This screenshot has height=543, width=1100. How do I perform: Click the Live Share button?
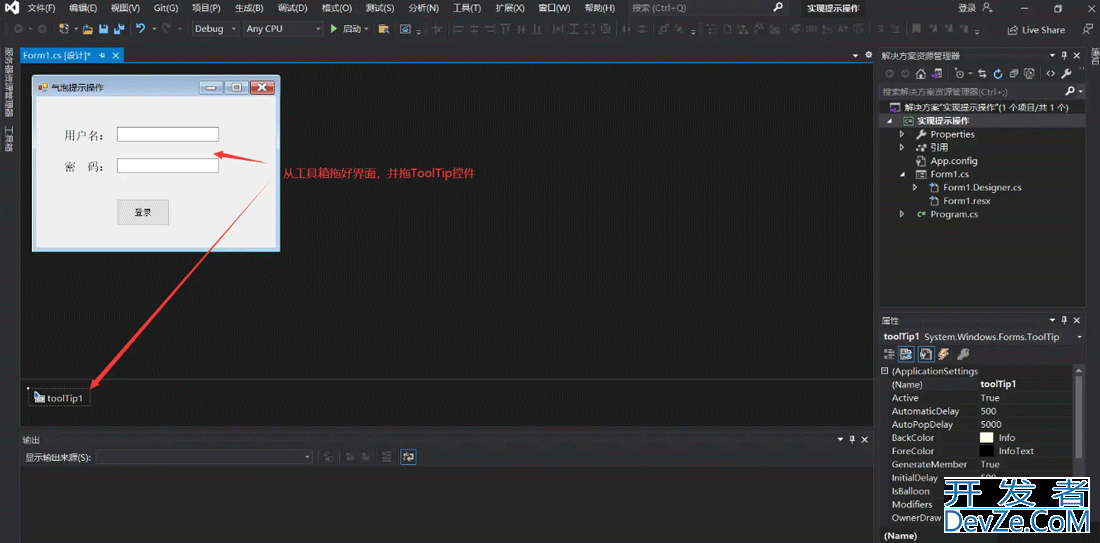[1036, 30]
